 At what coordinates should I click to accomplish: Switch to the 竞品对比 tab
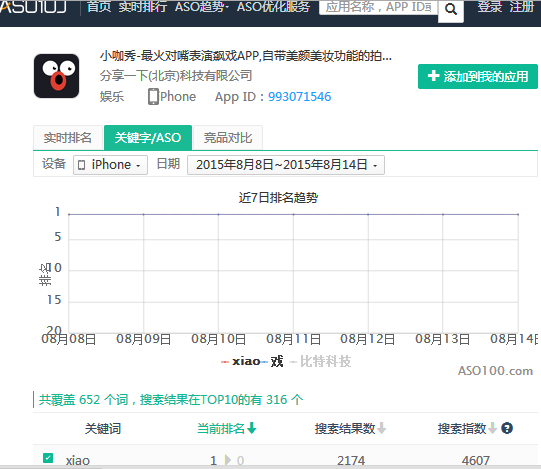point(228,138)
